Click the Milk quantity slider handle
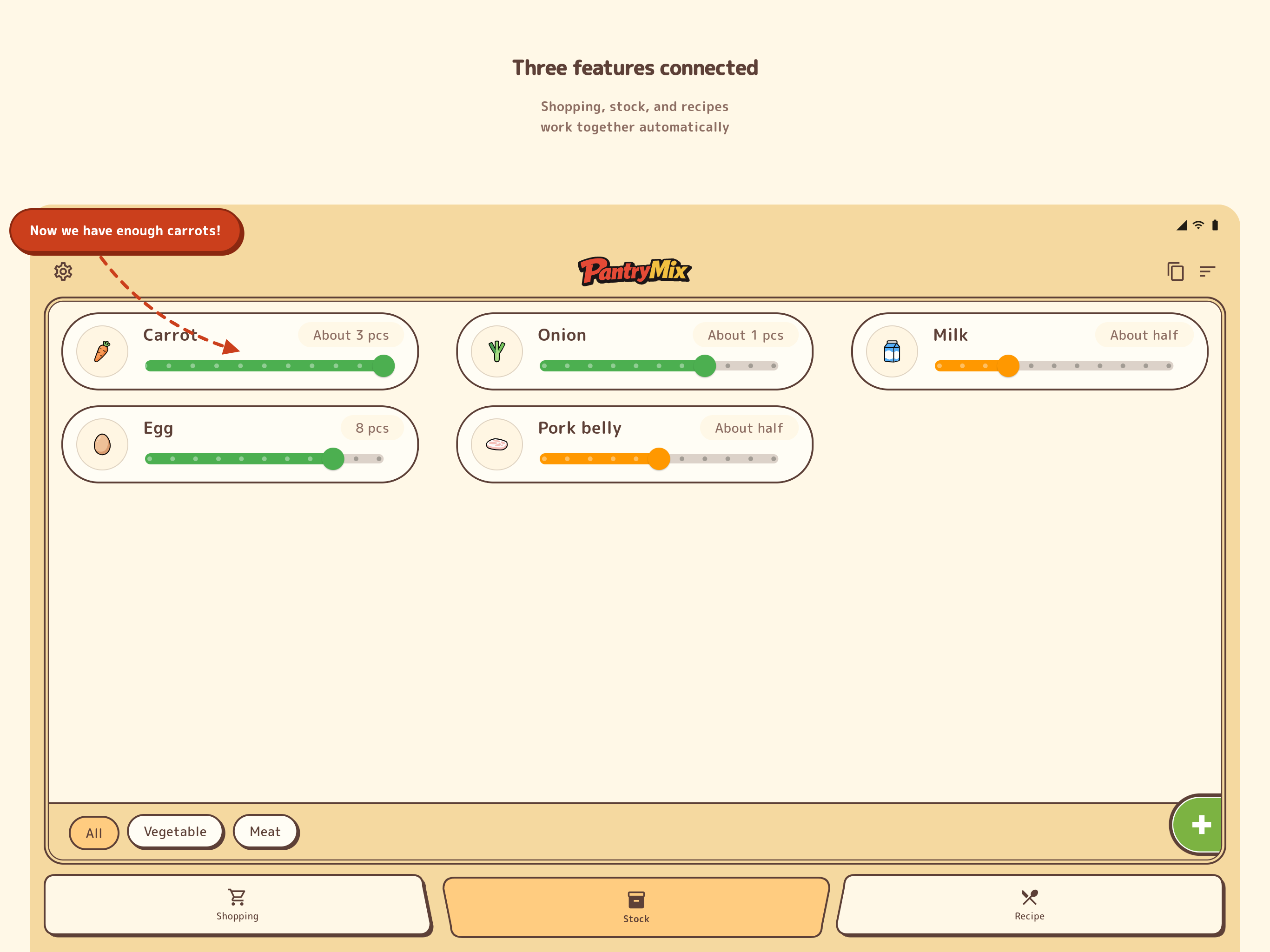 point(1008,366)
